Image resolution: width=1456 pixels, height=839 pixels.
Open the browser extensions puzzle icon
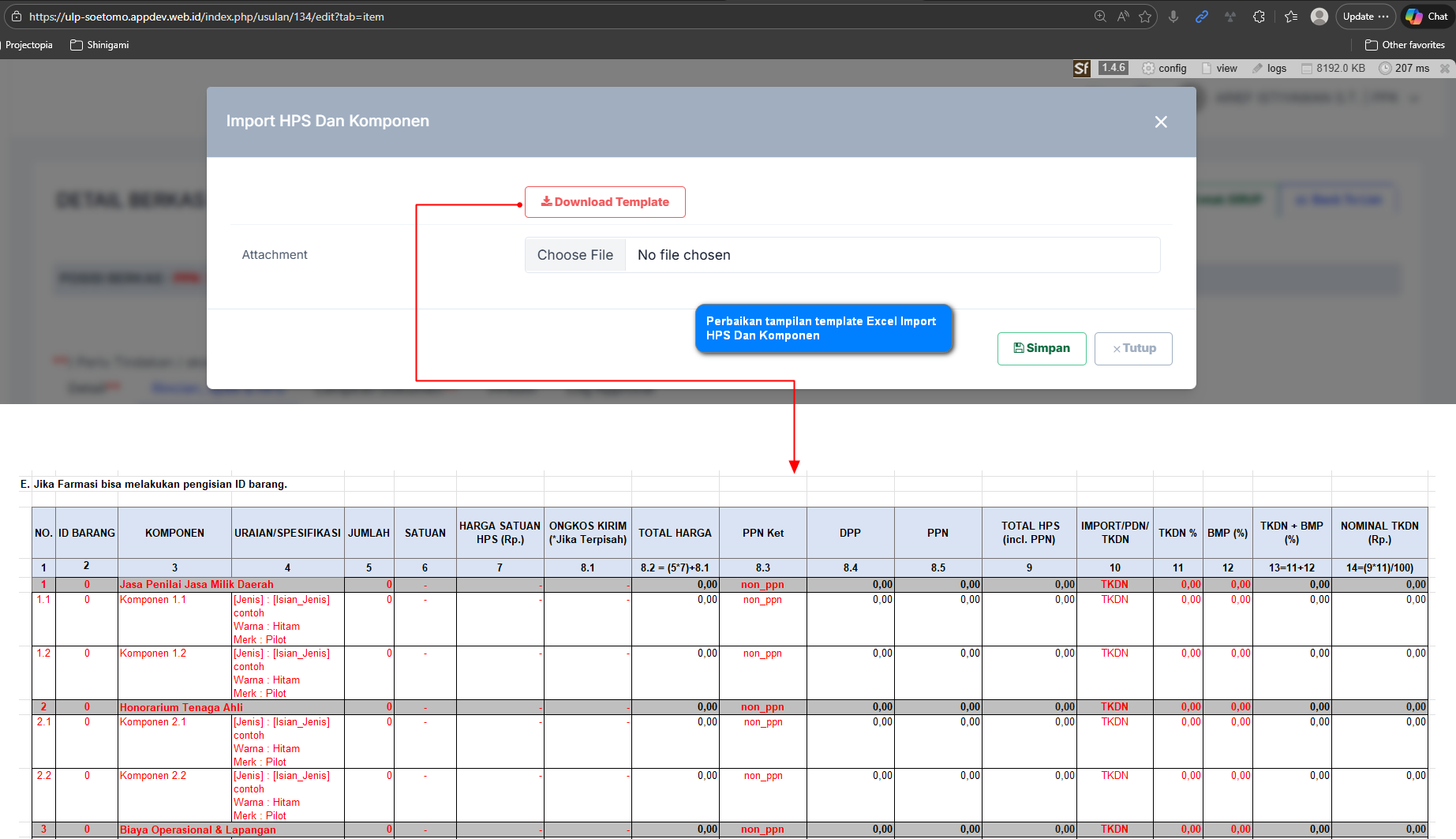point(1259,17)
